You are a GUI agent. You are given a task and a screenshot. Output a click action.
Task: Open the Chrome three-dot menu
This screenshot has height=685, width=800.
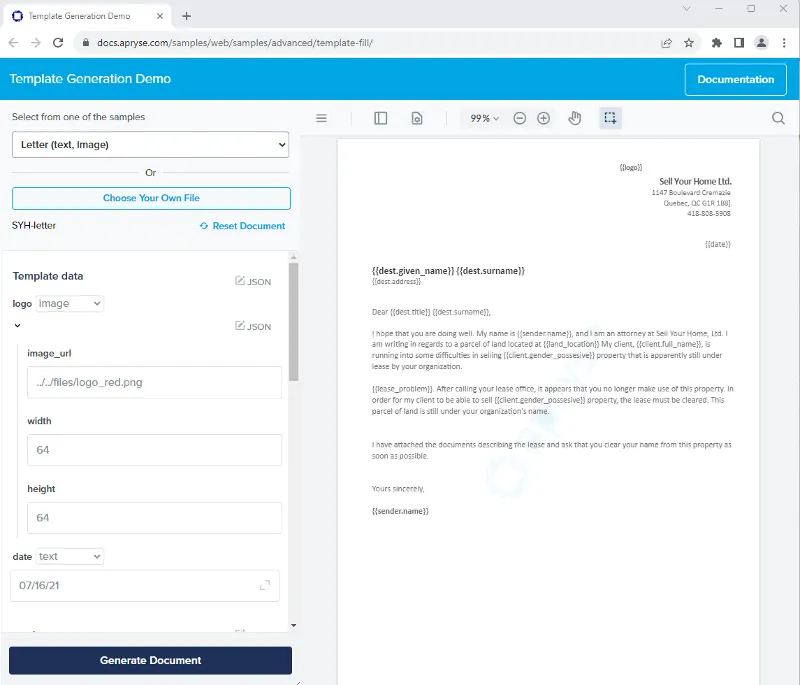(x=784, y=43)
